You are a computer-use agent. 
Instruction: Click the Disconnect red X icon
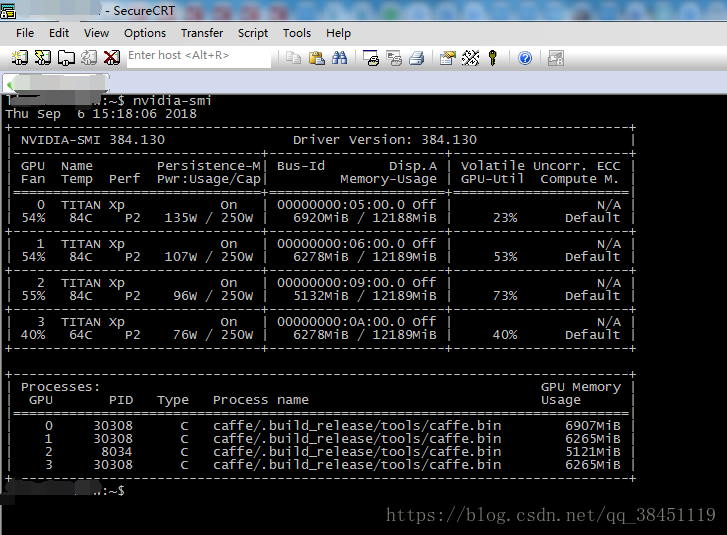(x=111, y=58)
